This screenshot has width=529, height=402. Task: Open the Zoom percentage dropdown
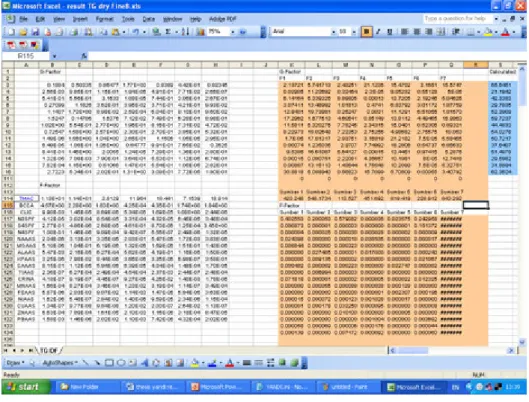click(232, 32)
